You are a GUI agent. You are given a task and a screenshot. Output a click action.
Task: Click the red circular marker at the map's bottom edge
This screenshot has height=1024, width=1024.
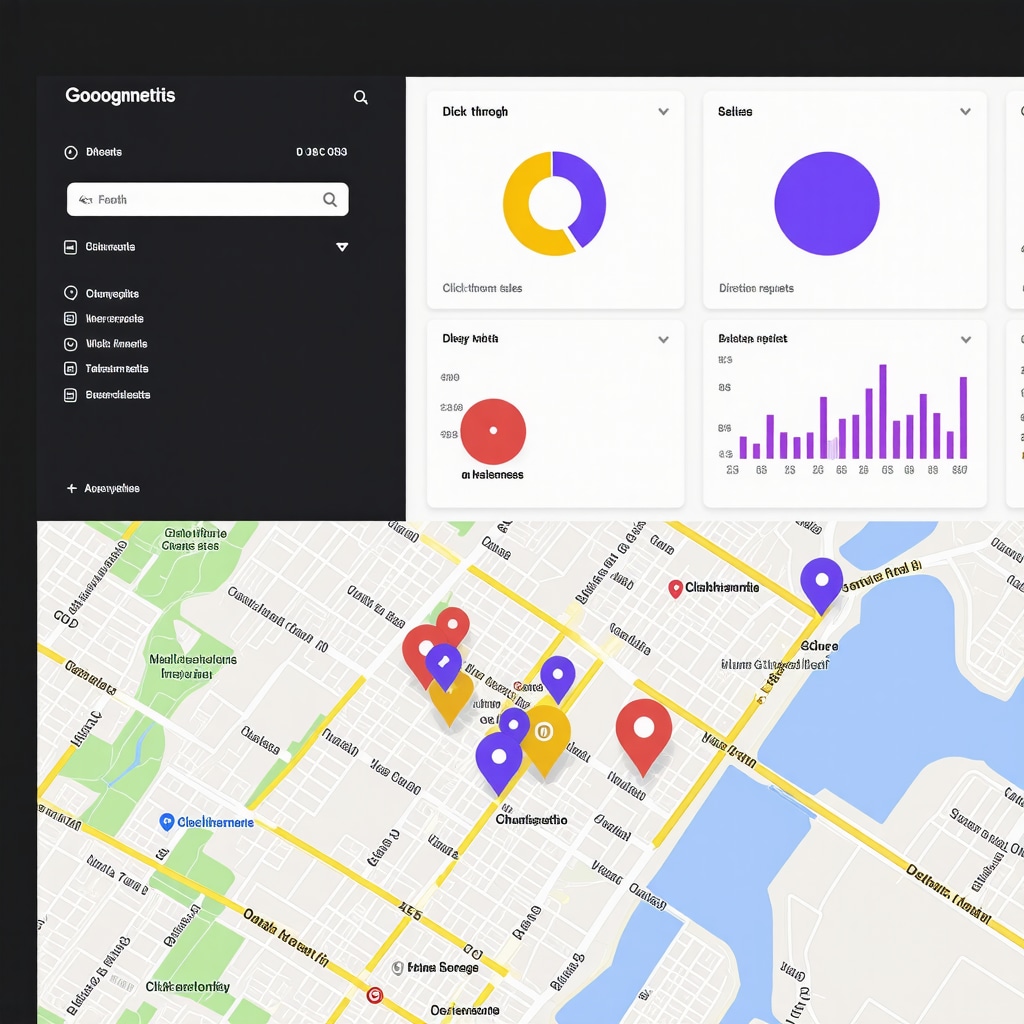click(374, 995)
